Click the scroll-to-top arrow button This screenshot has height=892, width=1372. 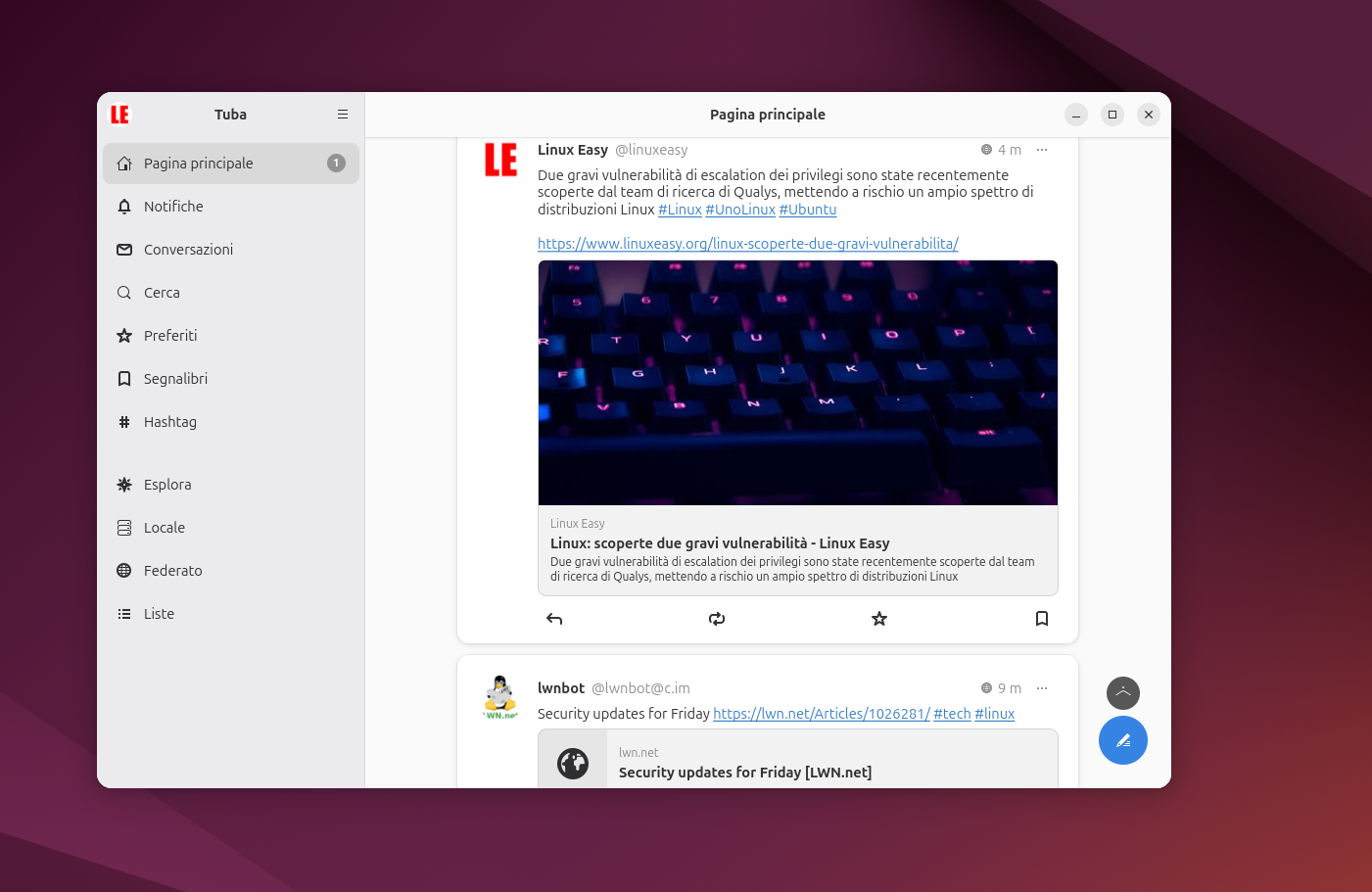(x=1123, y=693)
